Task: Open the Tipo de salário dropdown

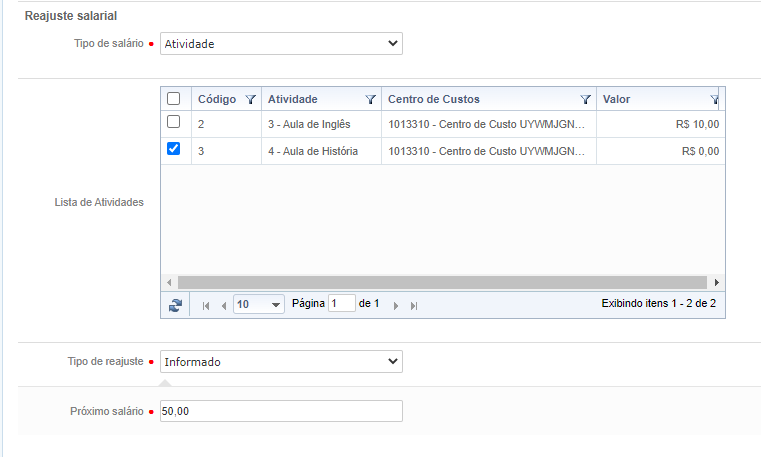Action: pos(281,44)
